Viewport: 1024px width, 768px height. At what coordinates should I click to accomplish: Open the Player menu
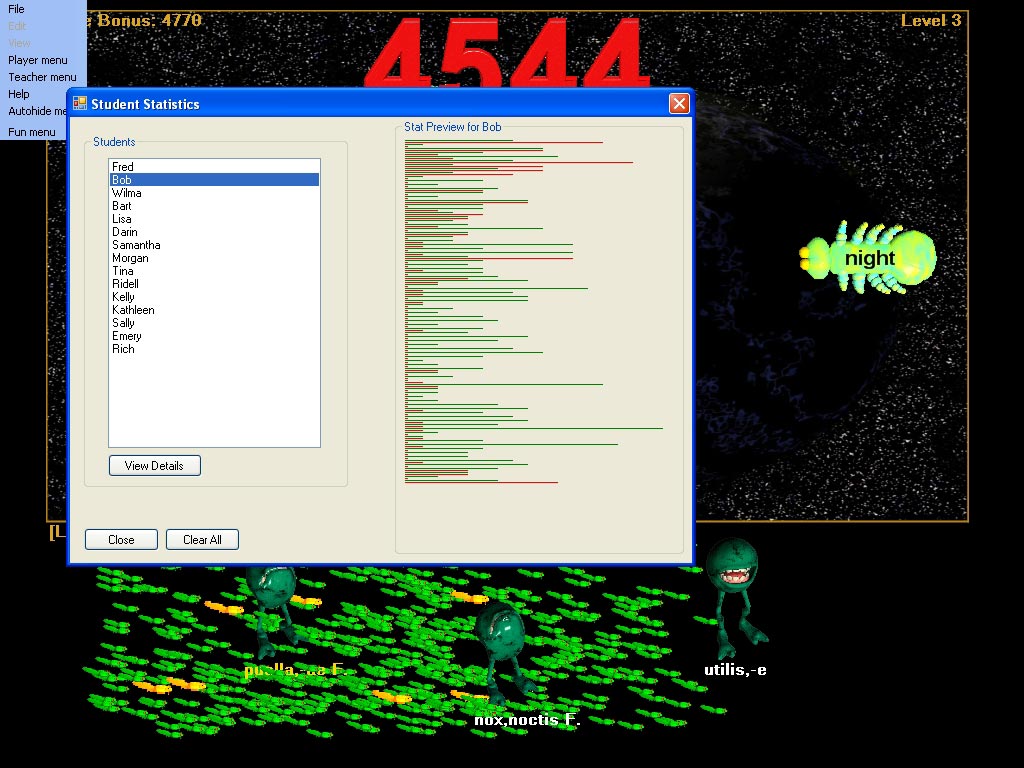(x=38, y=60)
